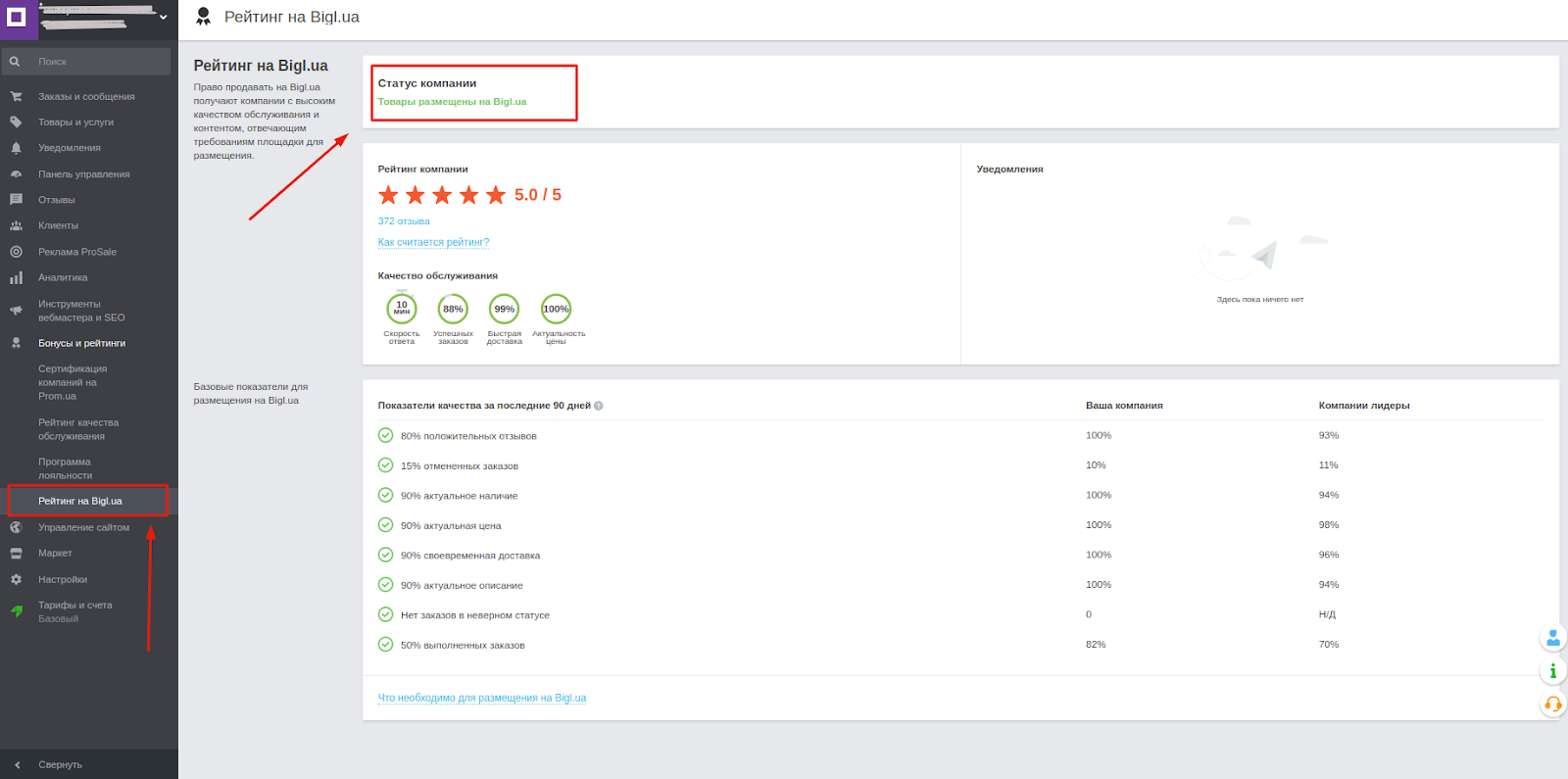Click the Компании лидеры column header
This screenshot has height=779, width=1568.
tap(1364, 406)
